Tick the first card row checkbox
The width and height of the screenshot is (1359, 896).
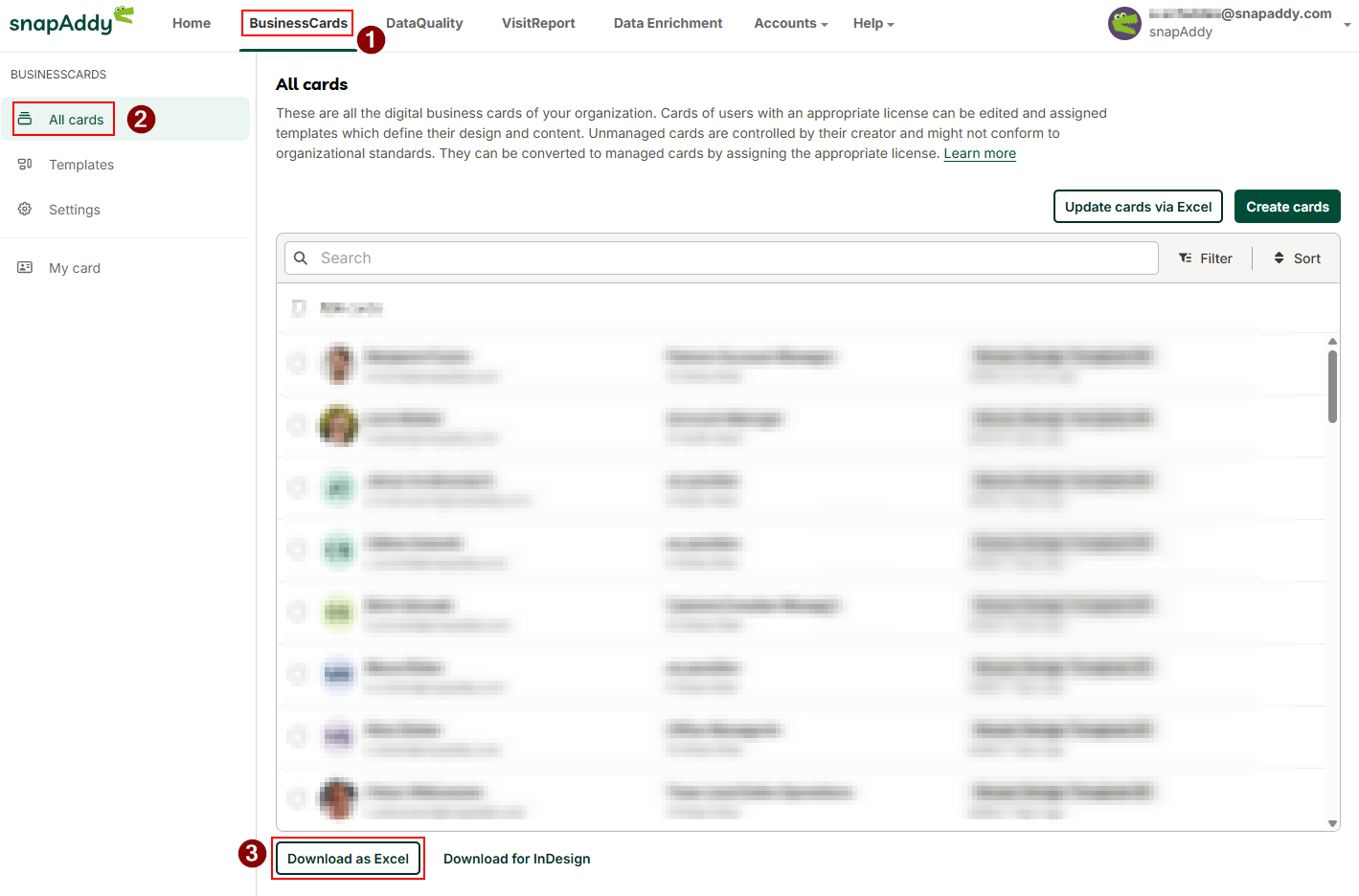click(297, 362)
